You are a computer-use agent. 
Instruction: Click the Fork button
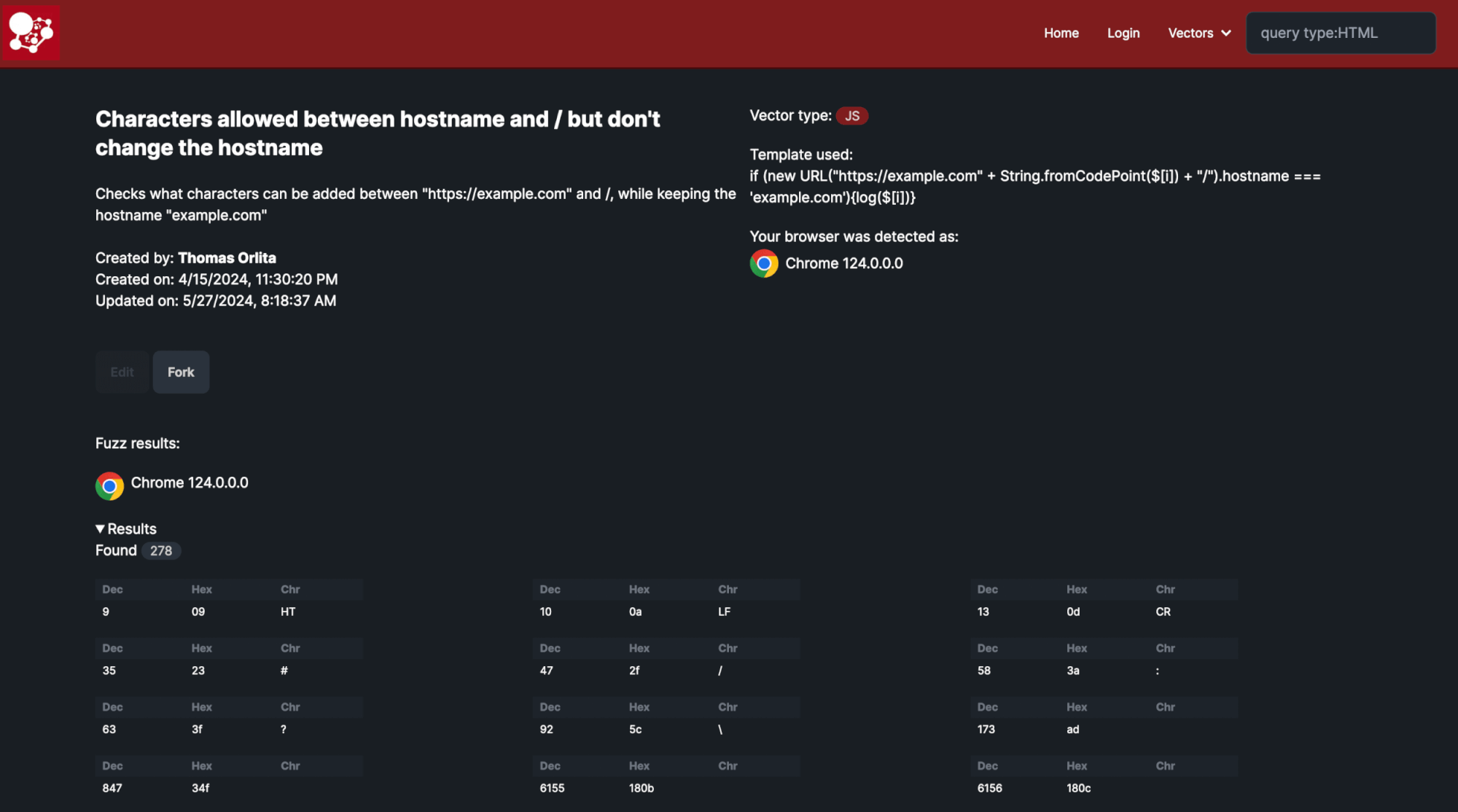(181, 372)
